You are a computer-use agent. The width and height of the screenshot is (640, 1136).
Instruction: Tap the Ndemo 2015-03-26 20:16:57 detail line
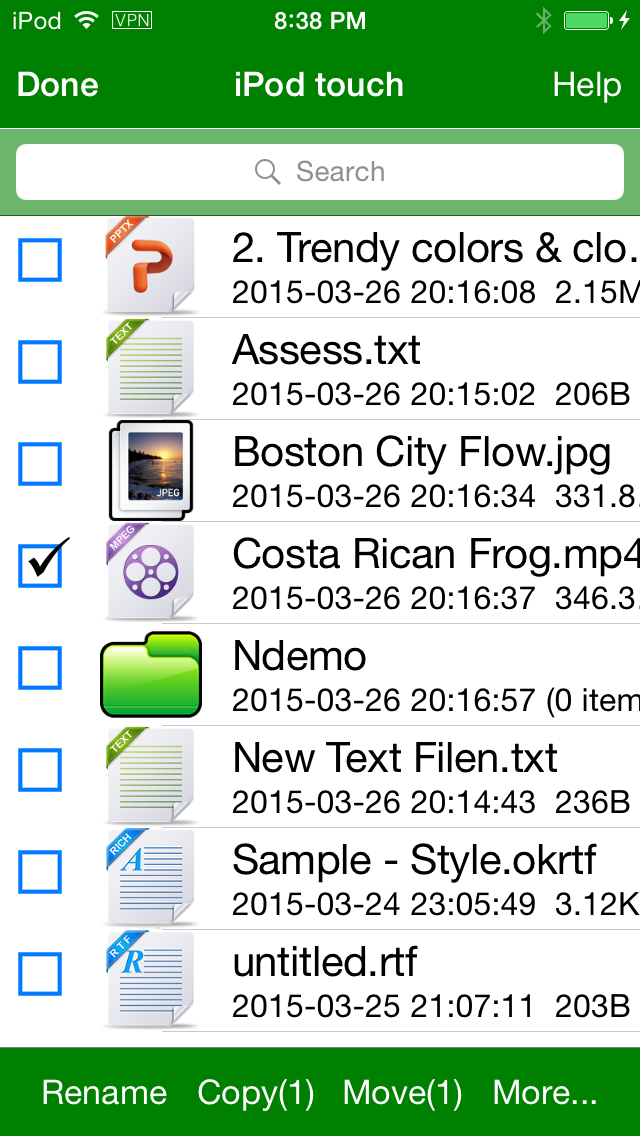pos(436,701)
